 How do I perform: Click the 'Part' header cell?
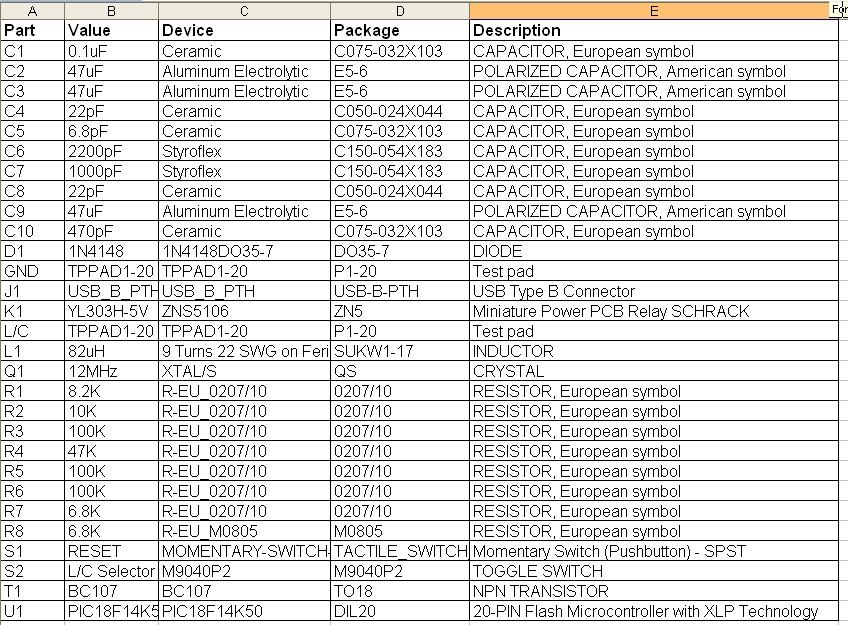click(32, 30)
